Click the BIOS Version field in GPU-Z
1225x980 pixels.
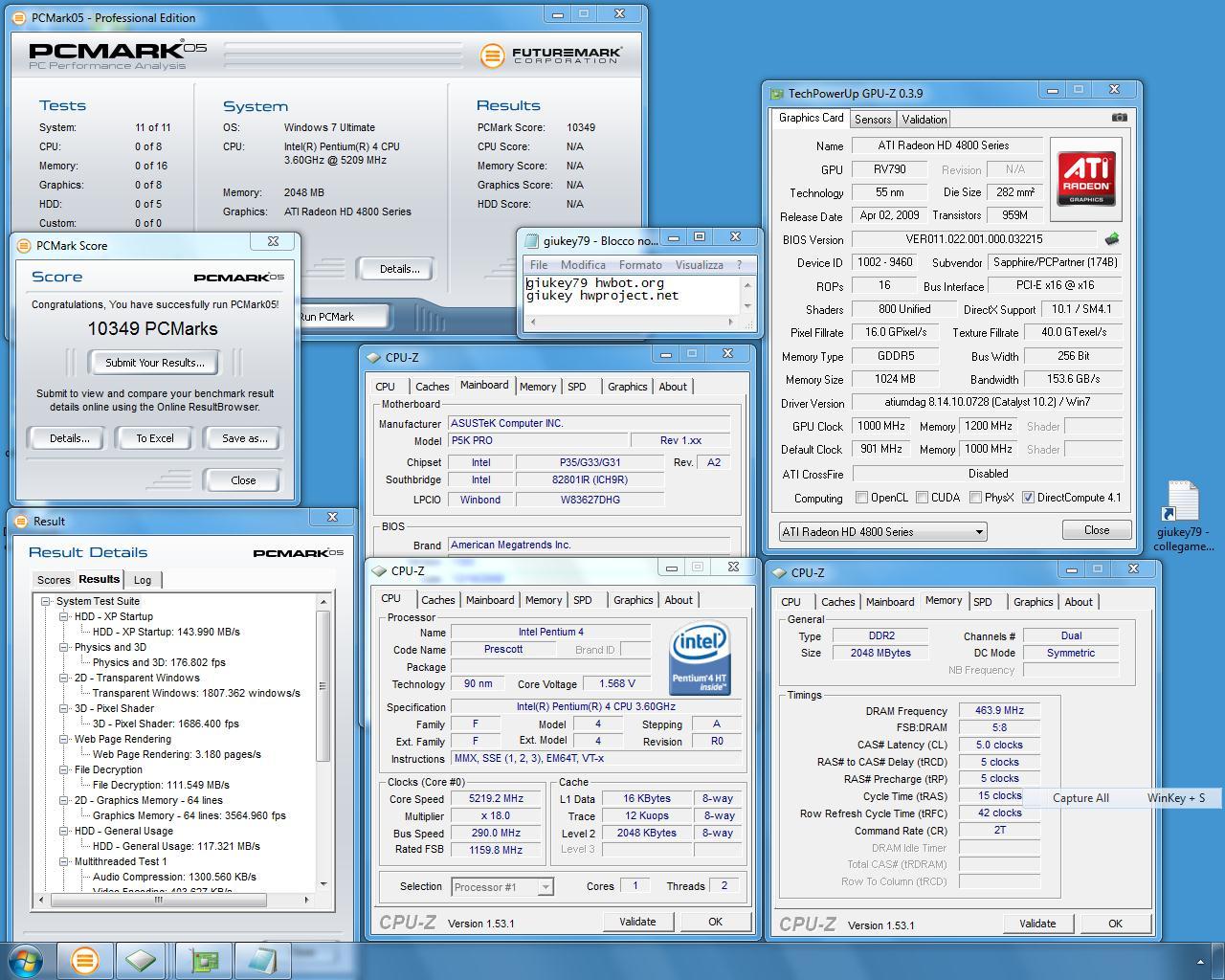click(974, 239)
